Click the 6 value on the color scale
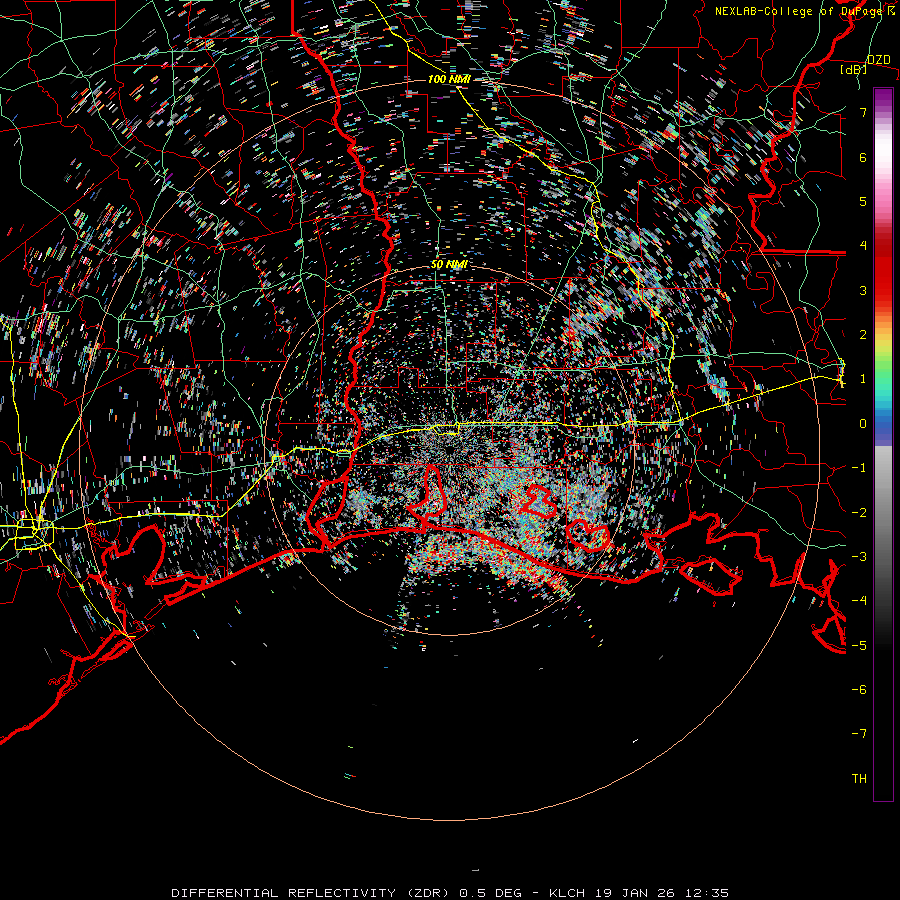The height and width of the screenshot is (900, 900). pos(863,157)
